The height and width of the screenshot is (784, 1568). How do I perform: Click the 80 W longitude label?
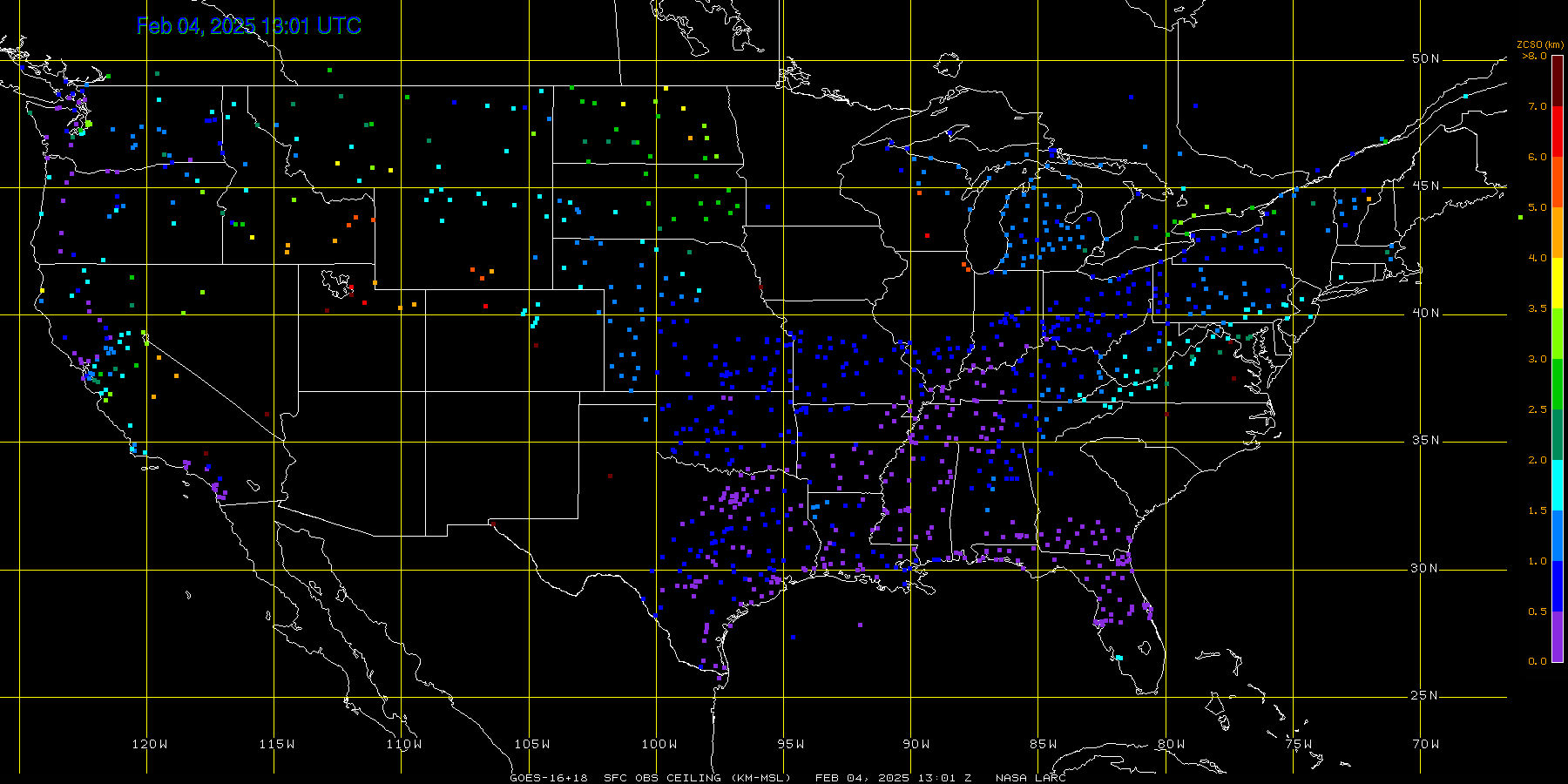pos(1172,744)
